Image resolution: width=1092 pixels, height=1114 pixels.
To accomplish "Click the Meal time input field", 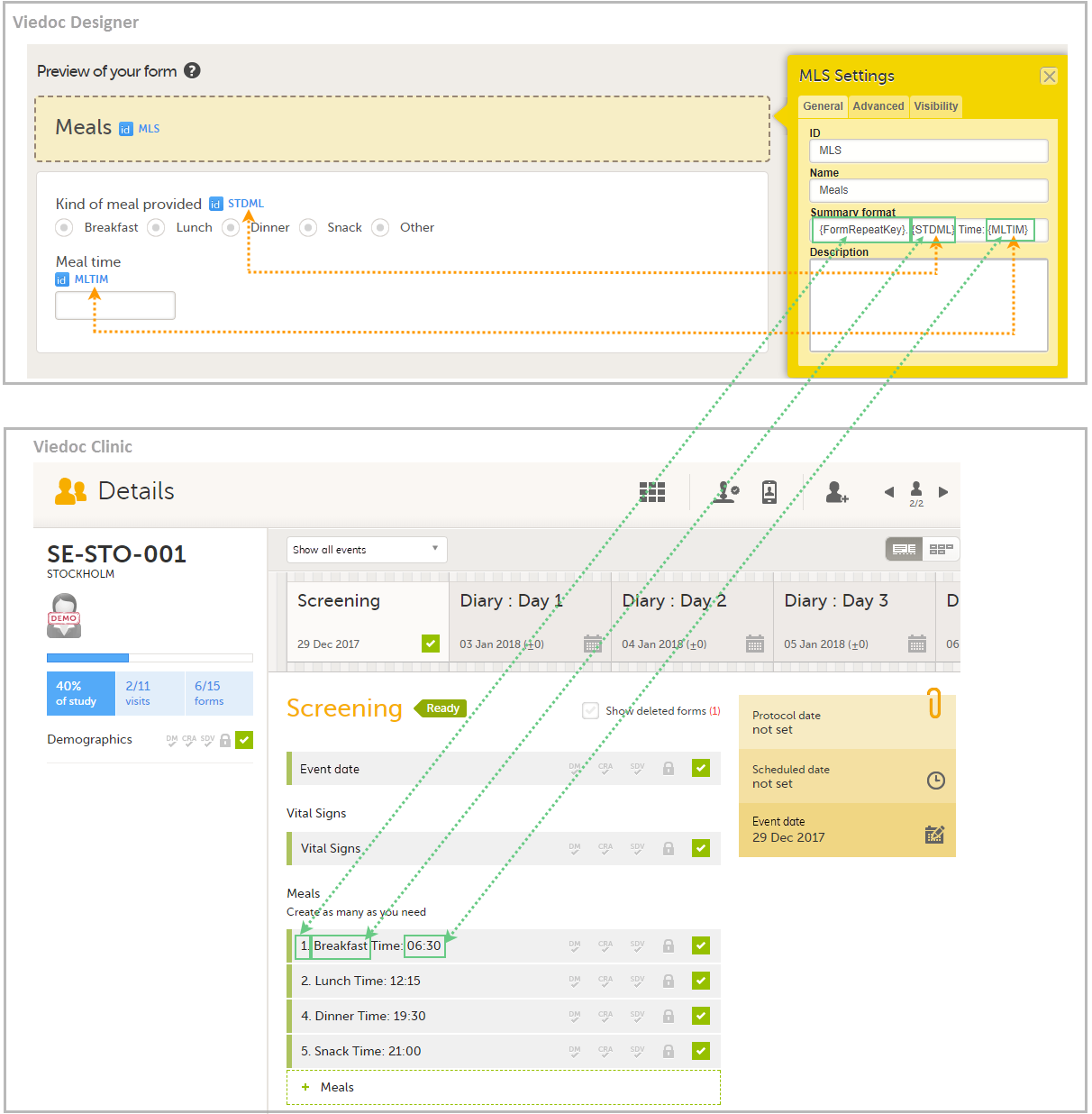I will tap(115, 306).
